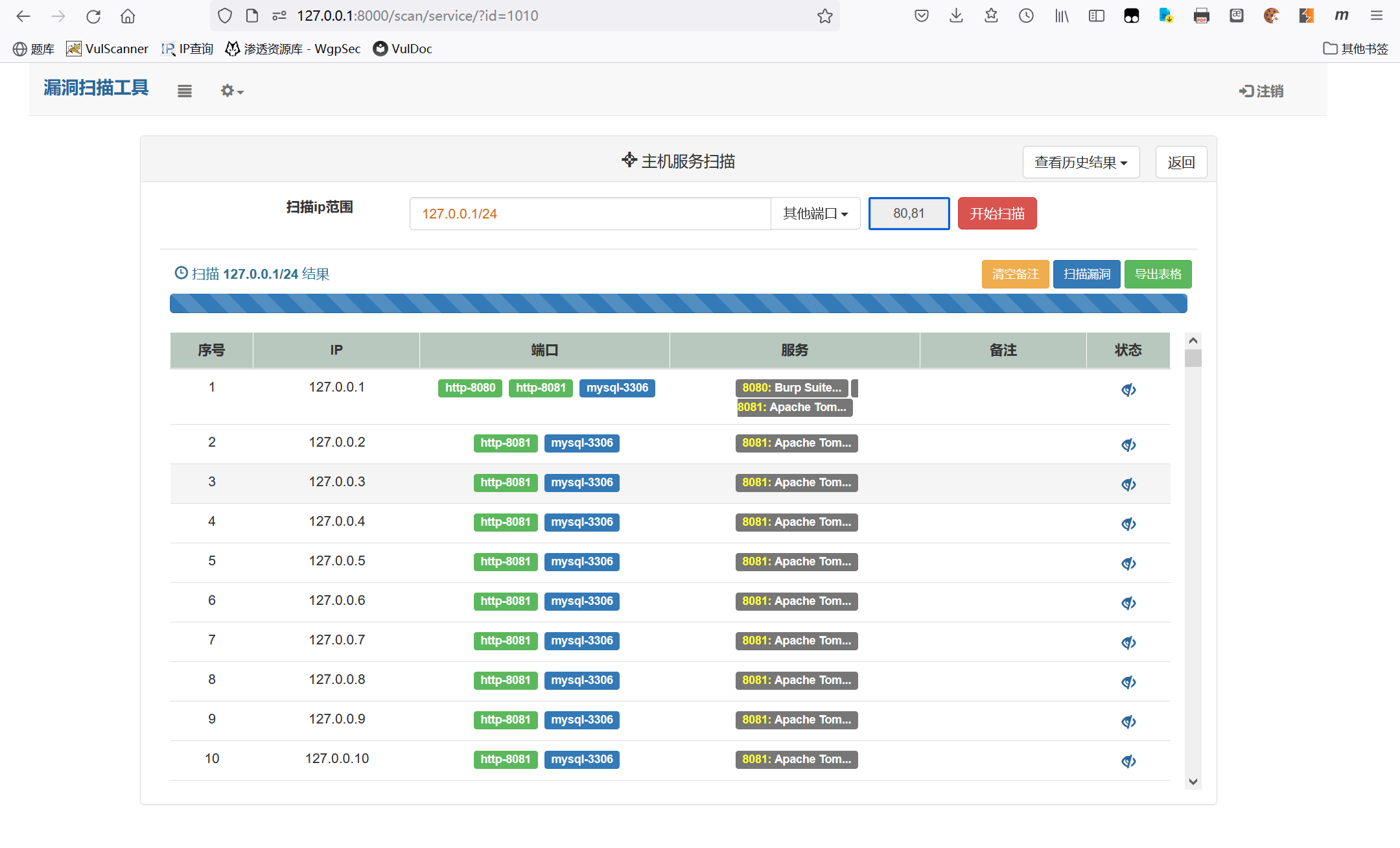Open the 其他端口 port selector dropdown

(815, 213)
